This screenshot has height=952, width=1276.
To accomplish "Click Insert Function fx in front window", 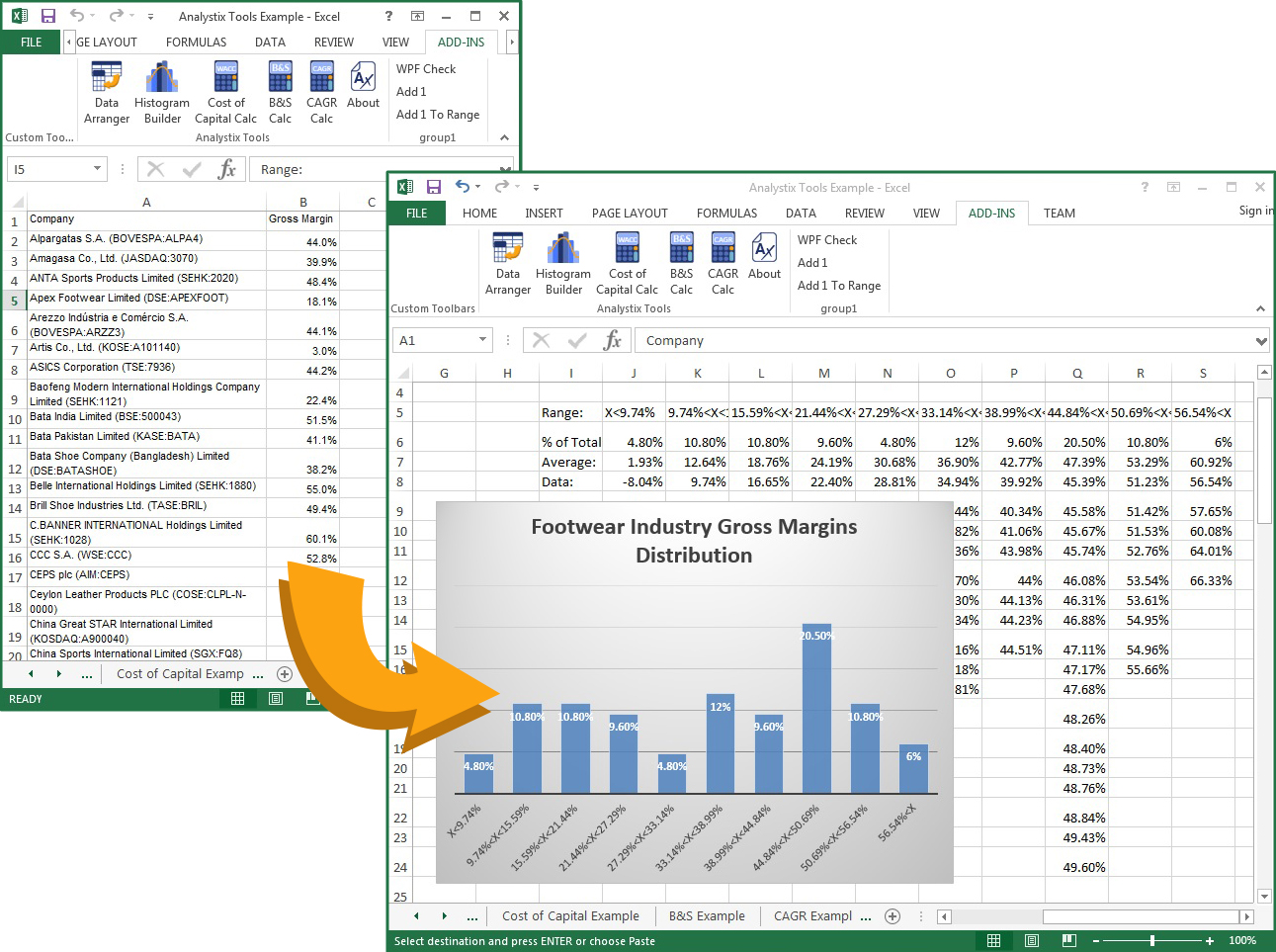I will click(x=613, y=340).
